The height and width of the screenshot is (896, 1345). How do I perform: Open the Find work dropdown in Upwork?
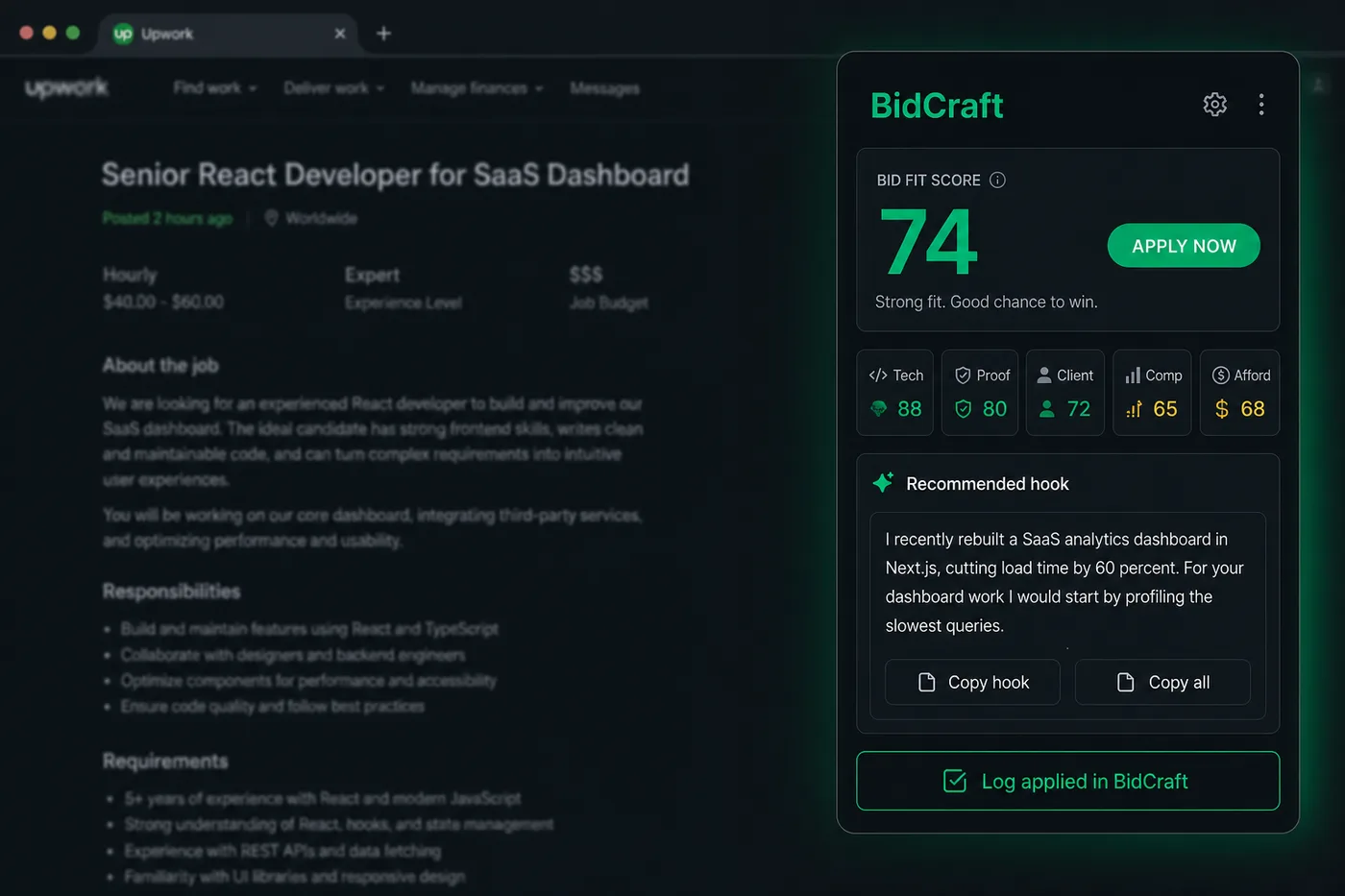[215, 87]
